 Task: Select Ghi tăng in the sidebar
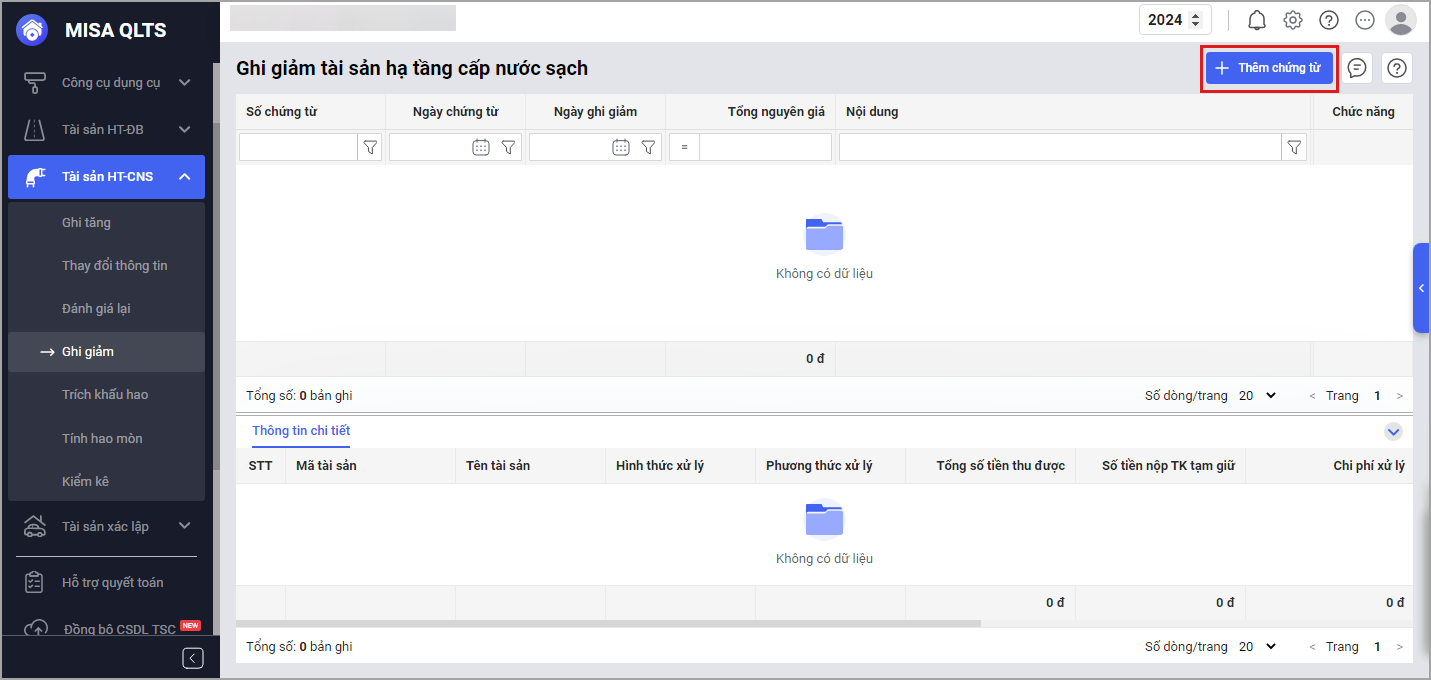pos(86,223)
